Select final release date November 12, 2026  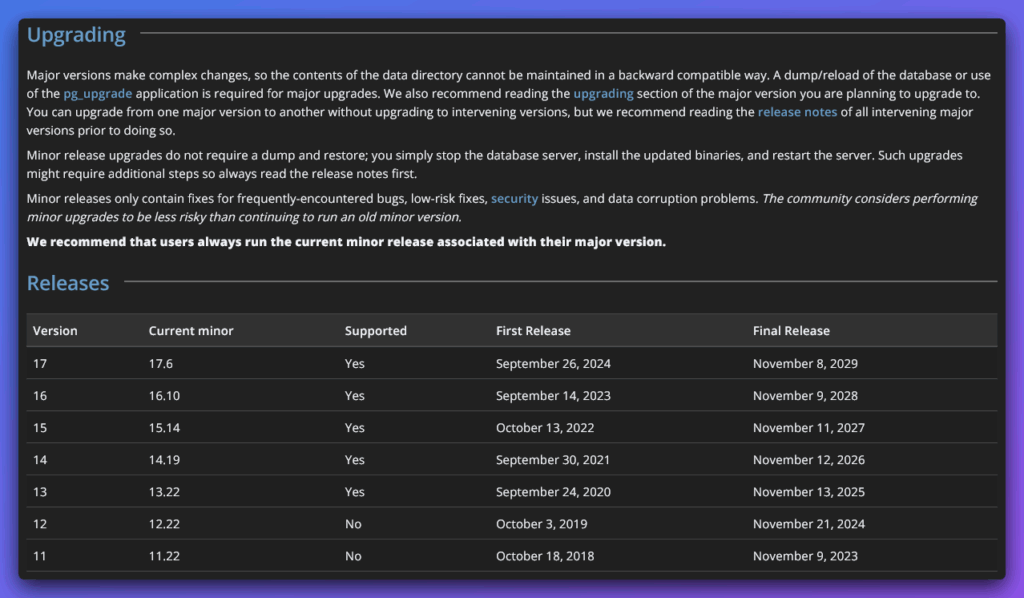point(808,460)
